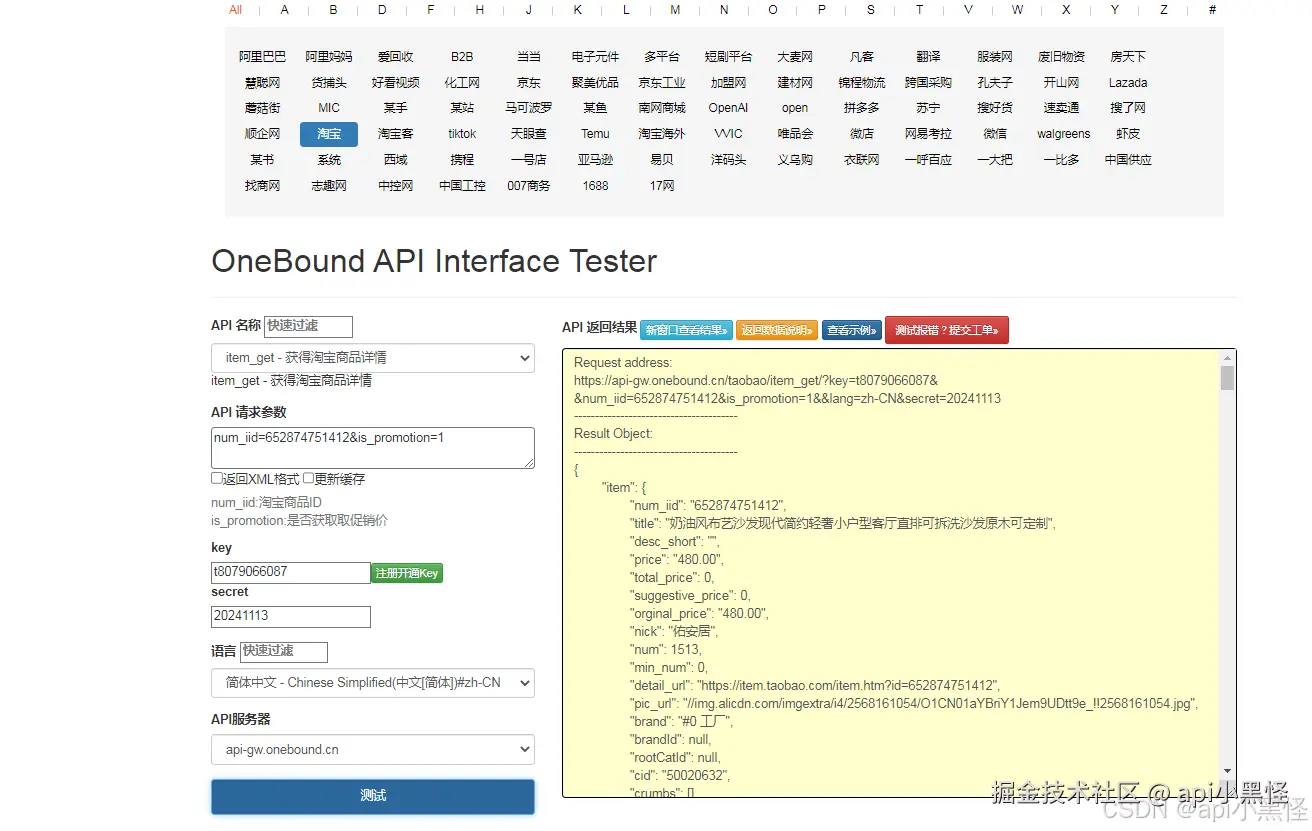Select the walgreens platform link

coord(1063,134)
